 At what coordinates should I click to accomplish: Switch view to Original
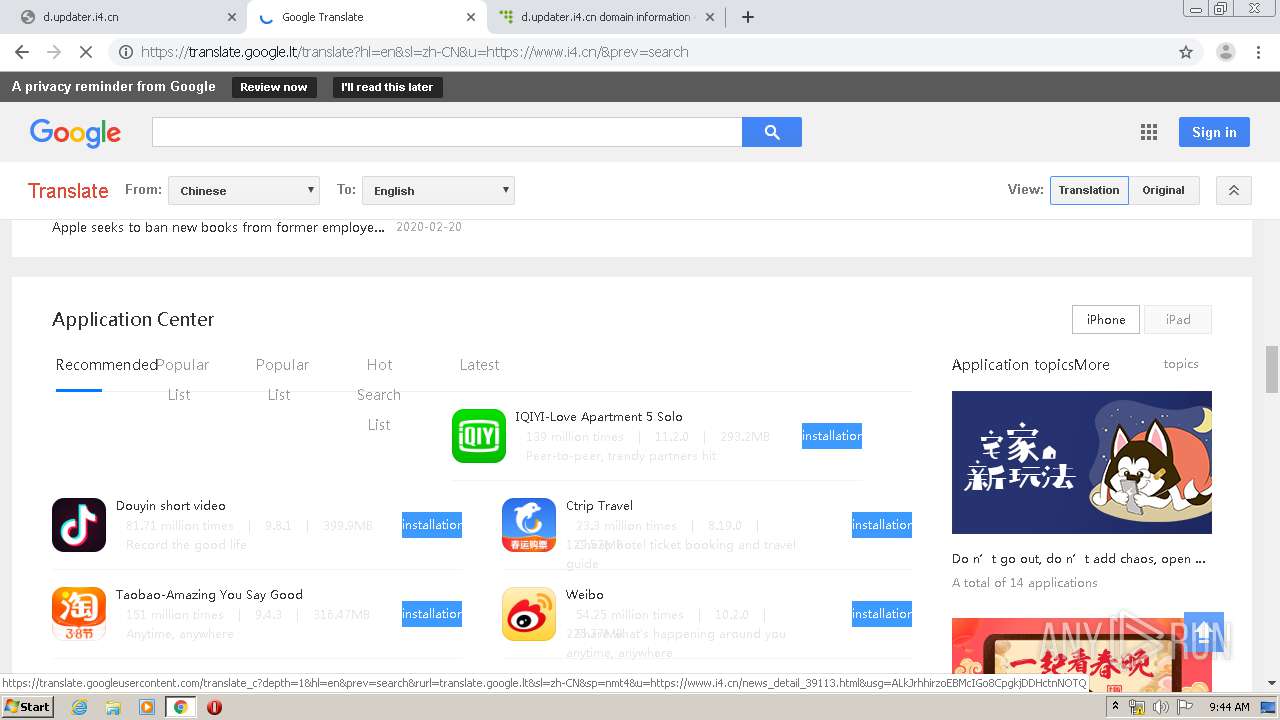[1163, 190]
